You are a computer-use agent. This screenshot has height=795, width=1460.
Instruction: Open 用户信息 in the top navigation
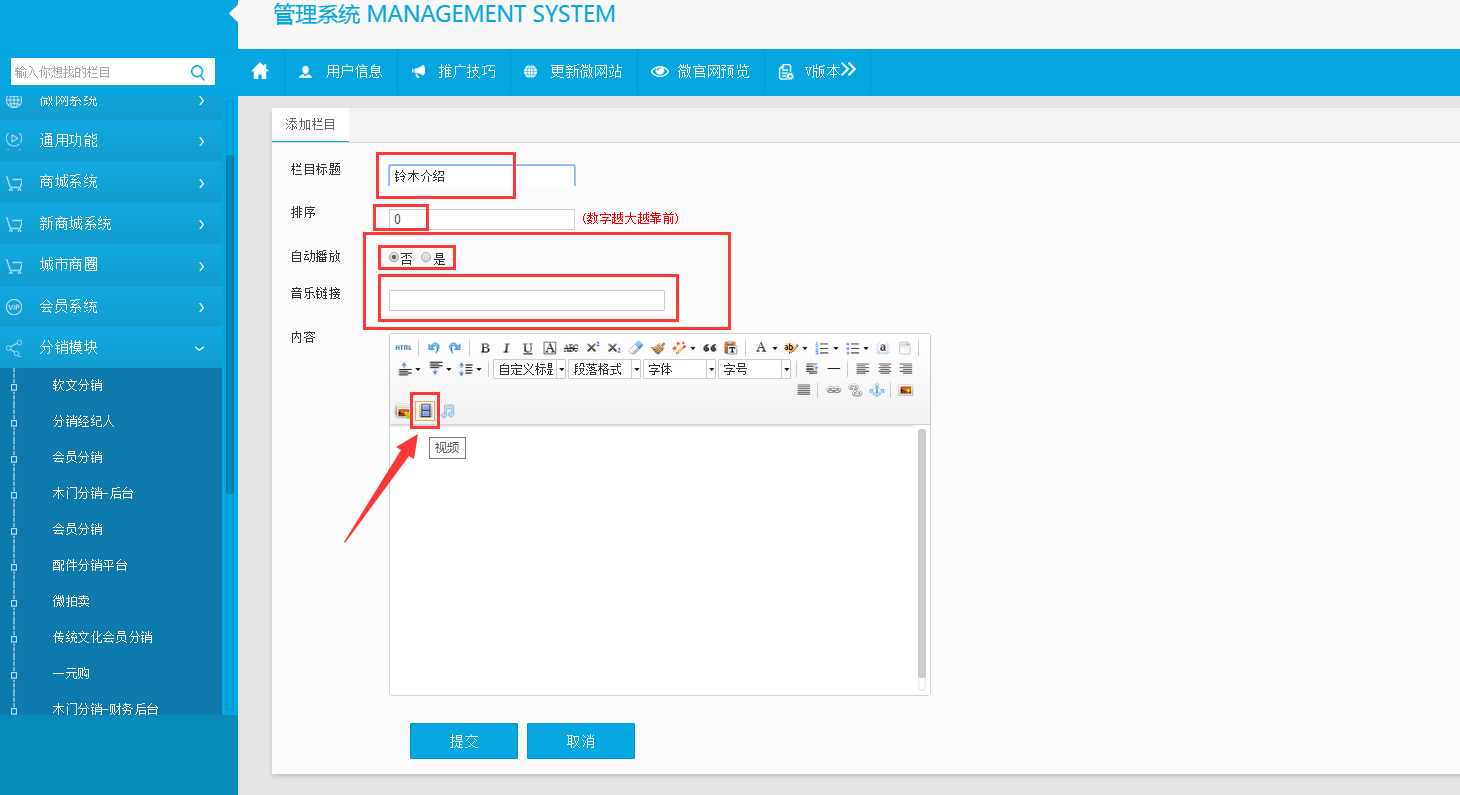(341, 71)
